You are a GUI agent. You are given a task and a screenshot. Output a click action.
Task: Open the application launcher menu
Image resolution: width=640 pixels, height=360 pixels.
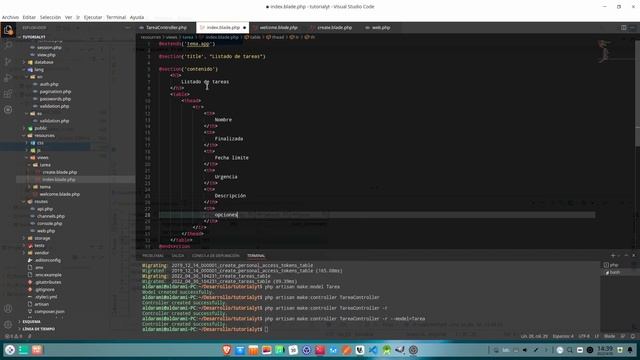click(x=10, y=350)
